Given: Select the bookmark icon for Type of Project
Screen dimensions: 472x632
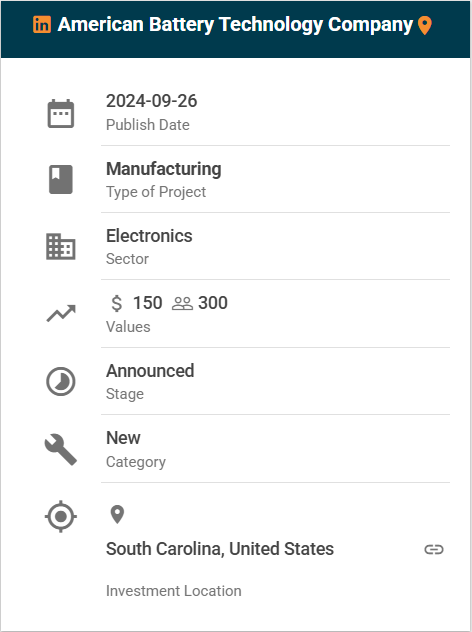Looking at the screenshot, I should pyautogui.click(x=61, y=179).
